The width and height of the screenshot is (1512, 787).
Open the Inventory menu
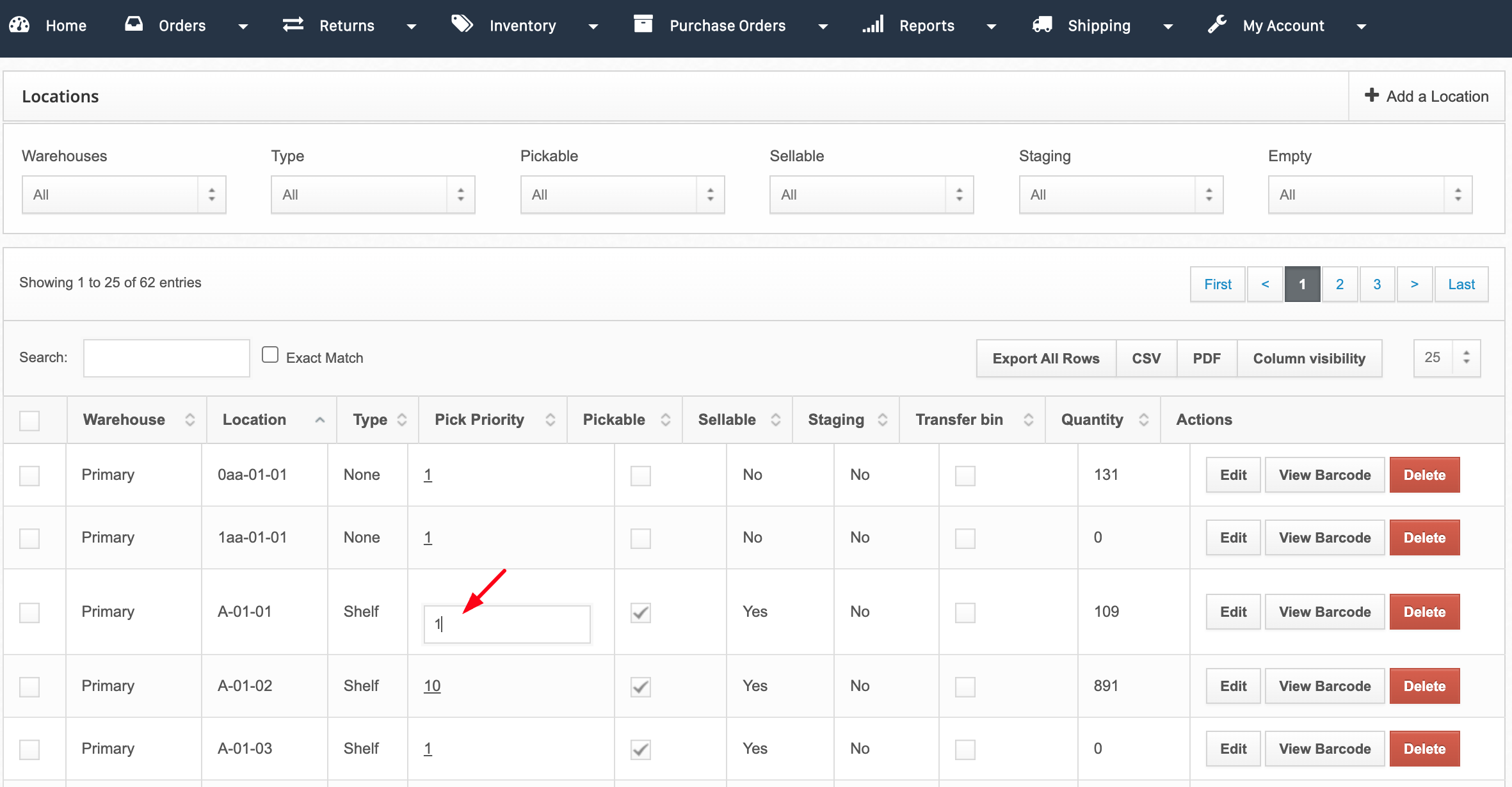[523, 26]
